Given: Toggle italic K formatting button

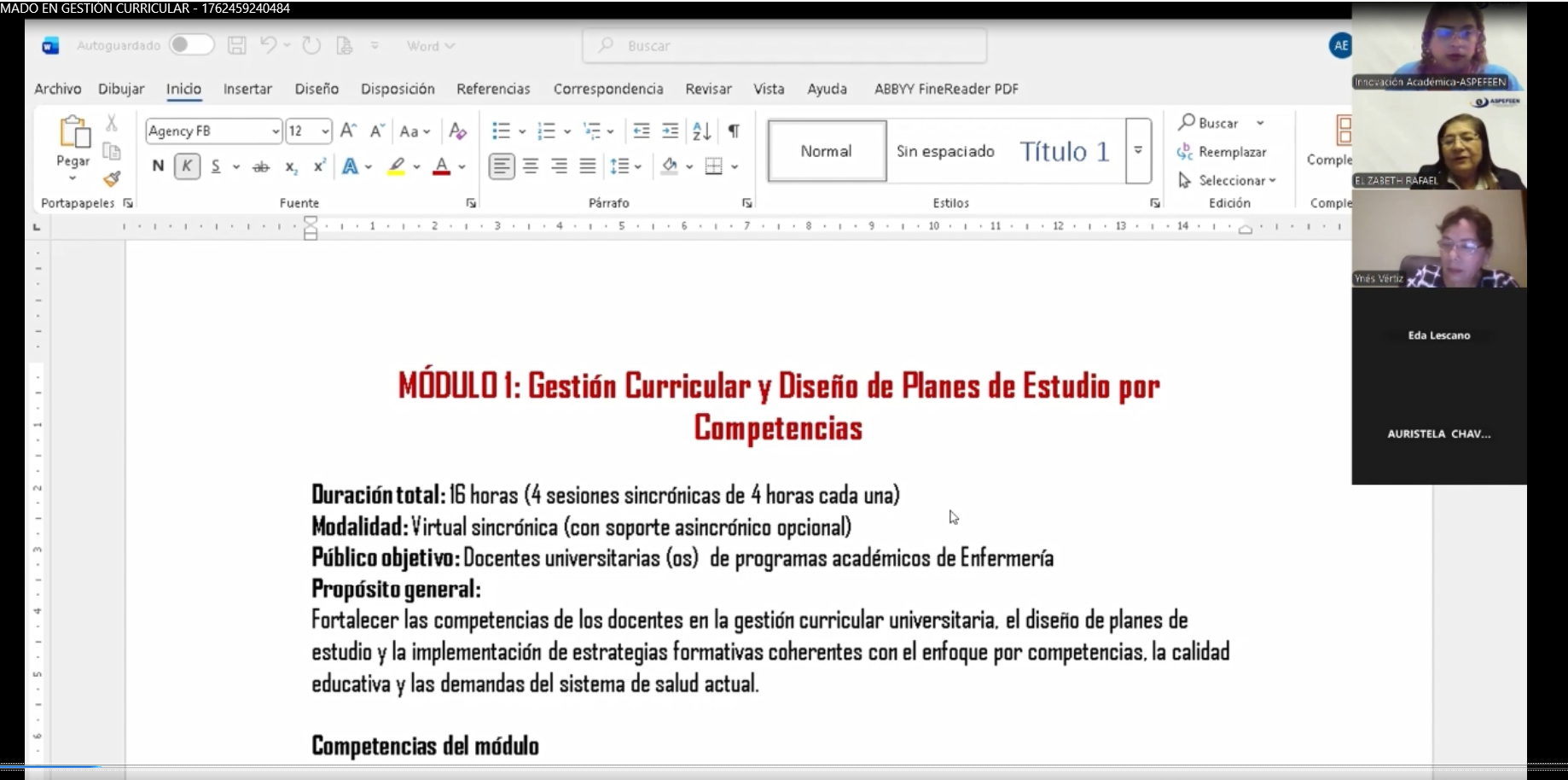Looking at the screenshot, I should click(x=187, y=166).
